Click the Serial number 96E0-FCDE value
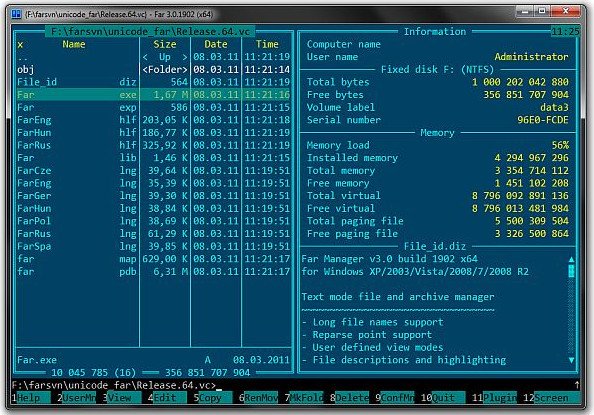Image resolution: width=594 pixels, height=415 pixels. [542, 120]
